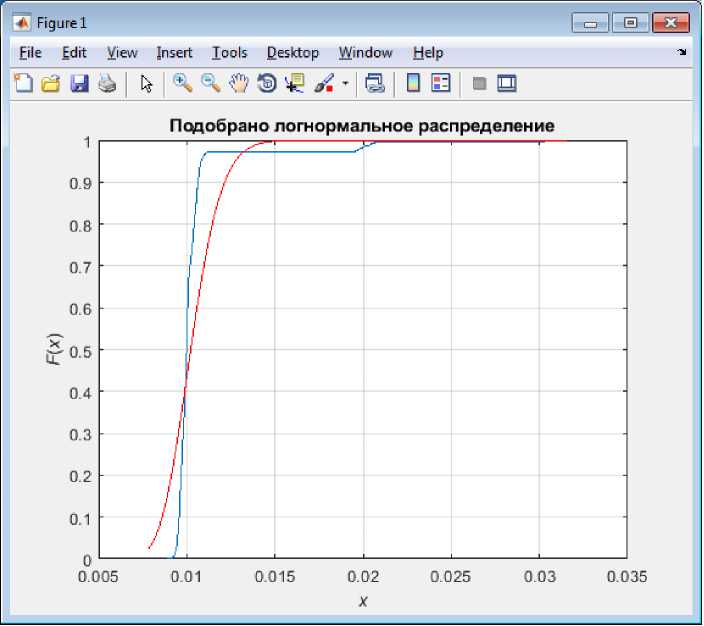Select the Zoom Out tool
Image resolution: width=704 pixels, height=626 pixels.
(x=210, y=84)
